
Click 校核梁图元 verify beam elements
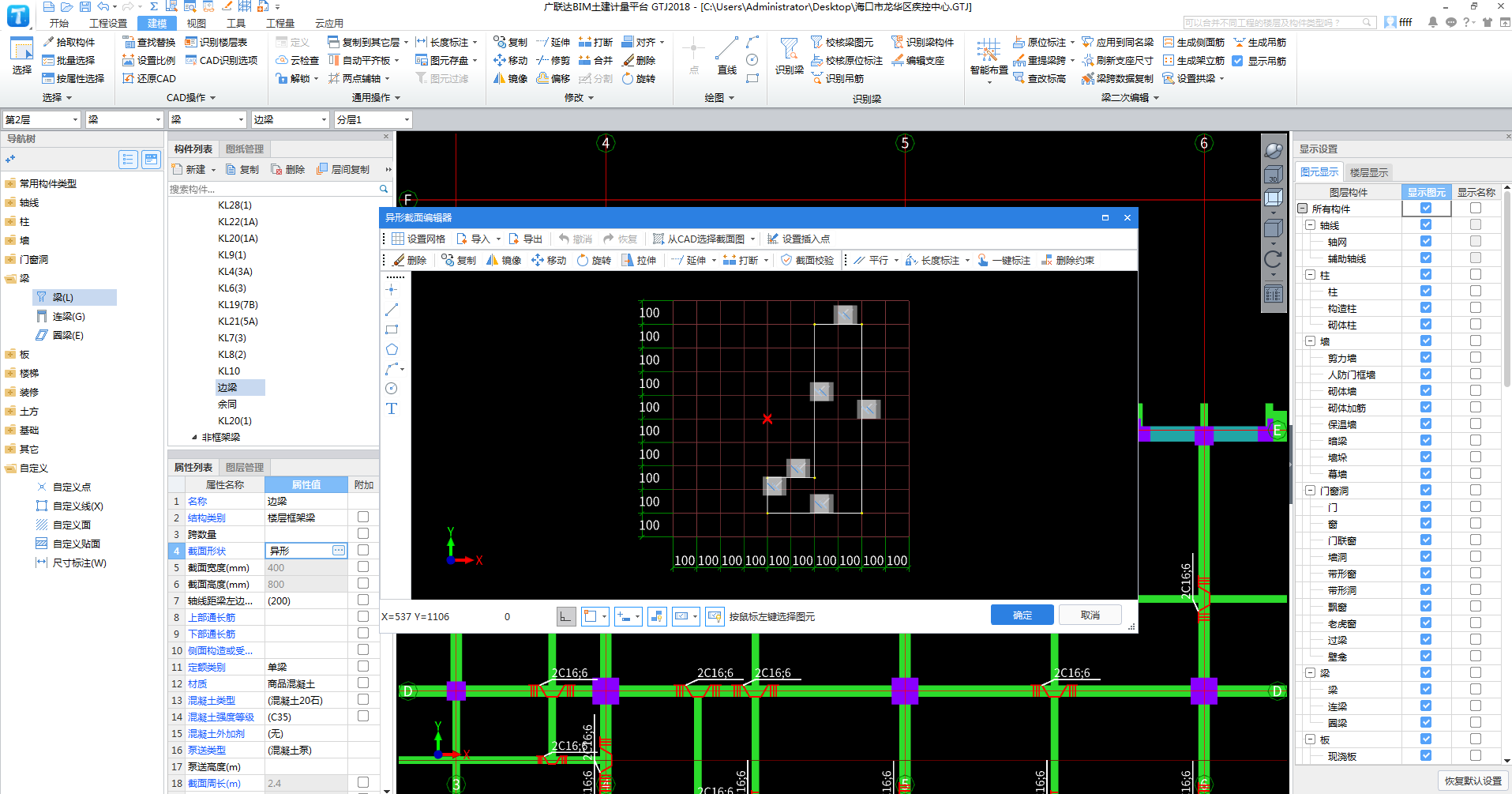pos(842,42)
